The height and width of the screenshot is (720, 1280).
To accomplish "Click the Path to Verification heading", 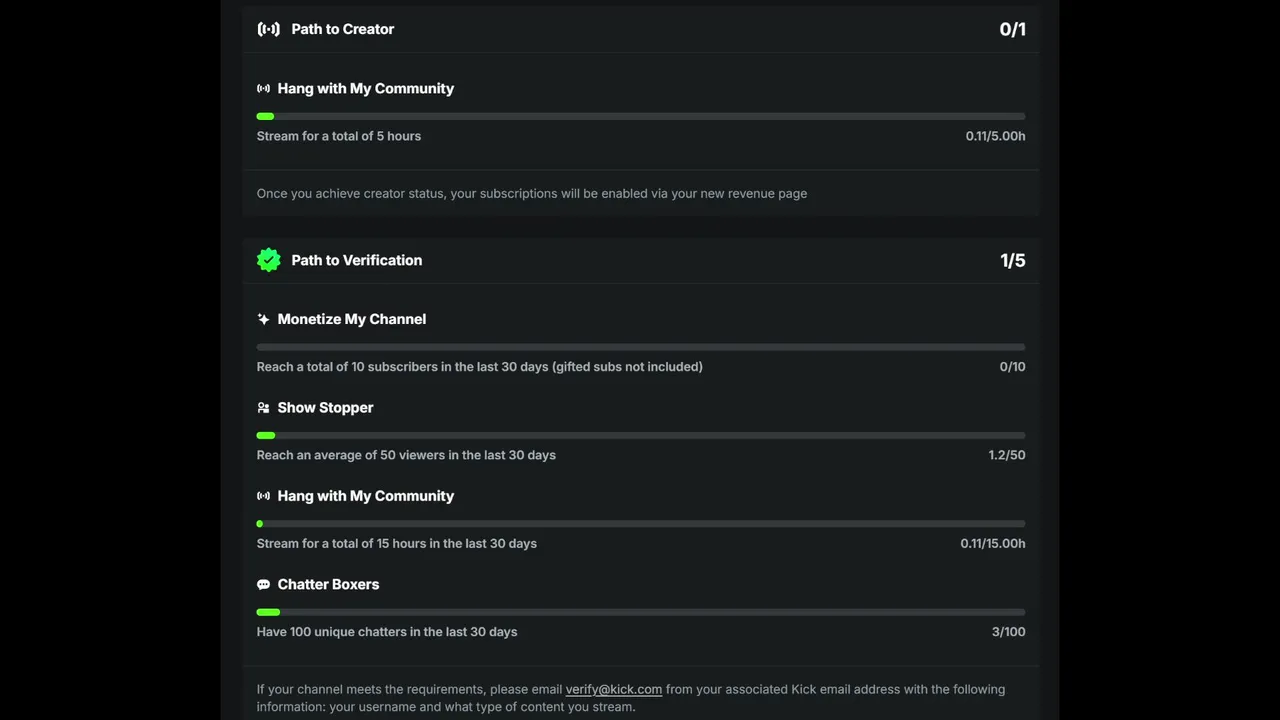I will tap(357, 260).
